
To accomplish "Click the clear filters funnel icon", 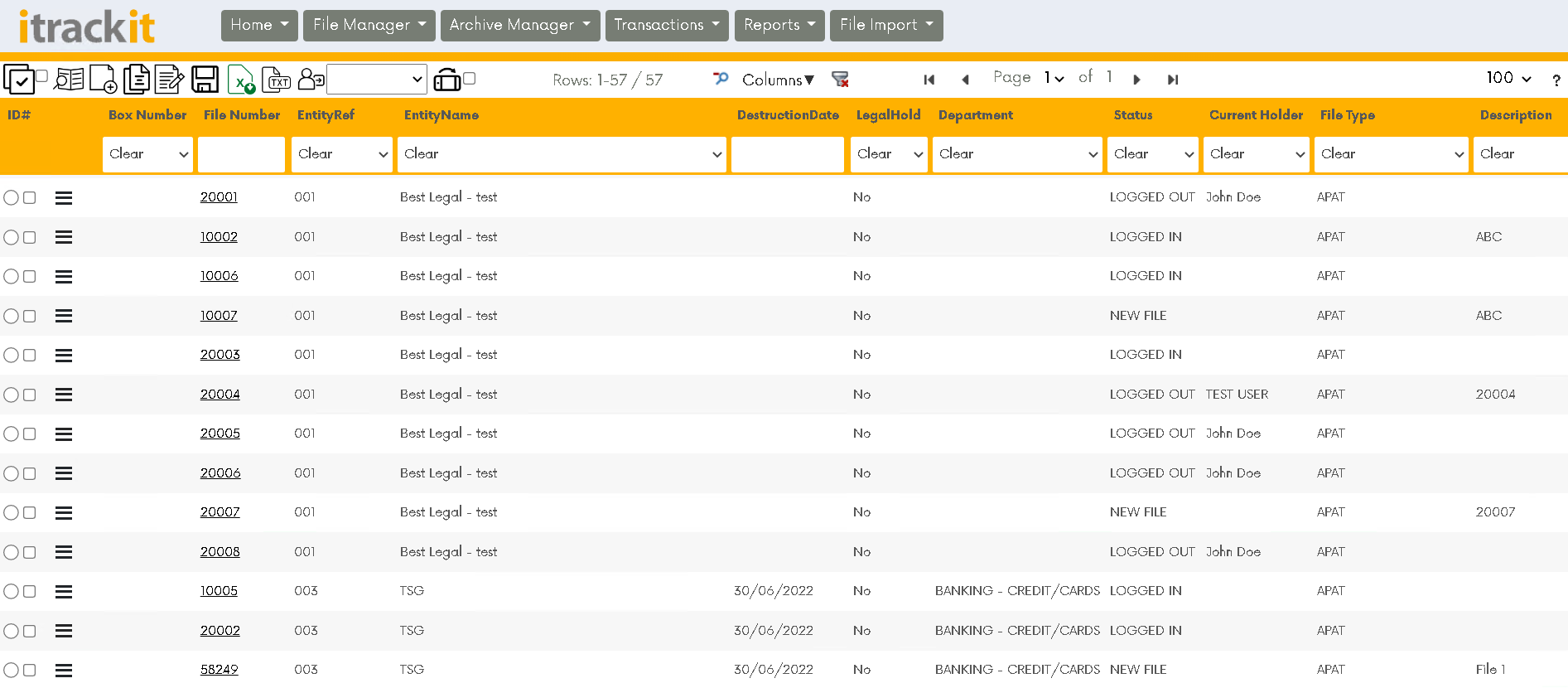I will [x=841, y=79].
